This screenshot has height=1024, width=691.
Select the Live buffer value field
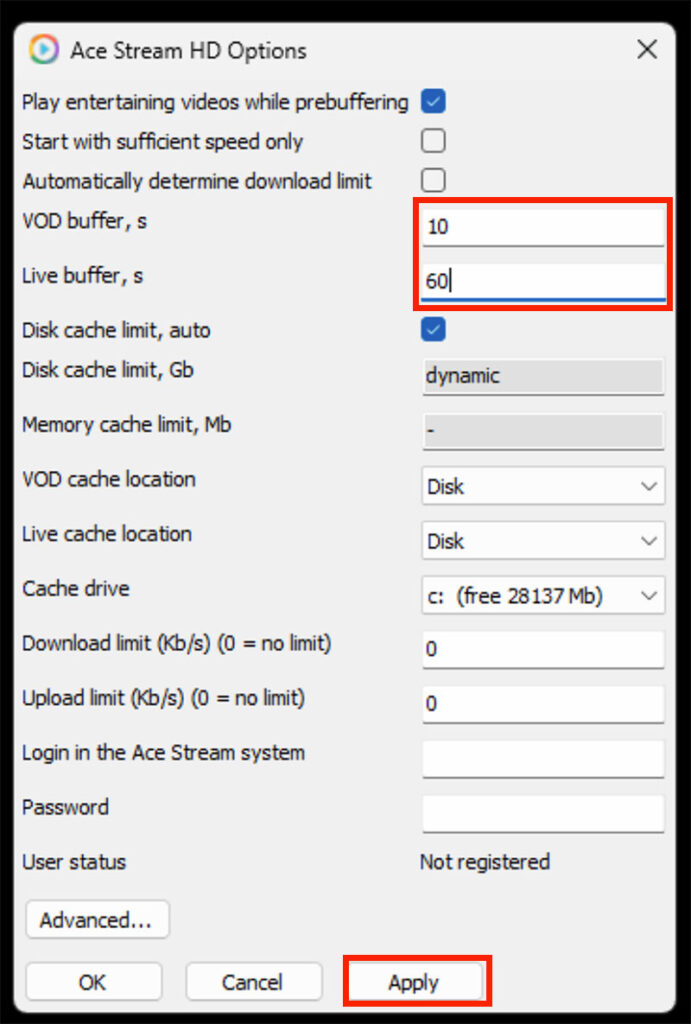(x=543, y=281)
